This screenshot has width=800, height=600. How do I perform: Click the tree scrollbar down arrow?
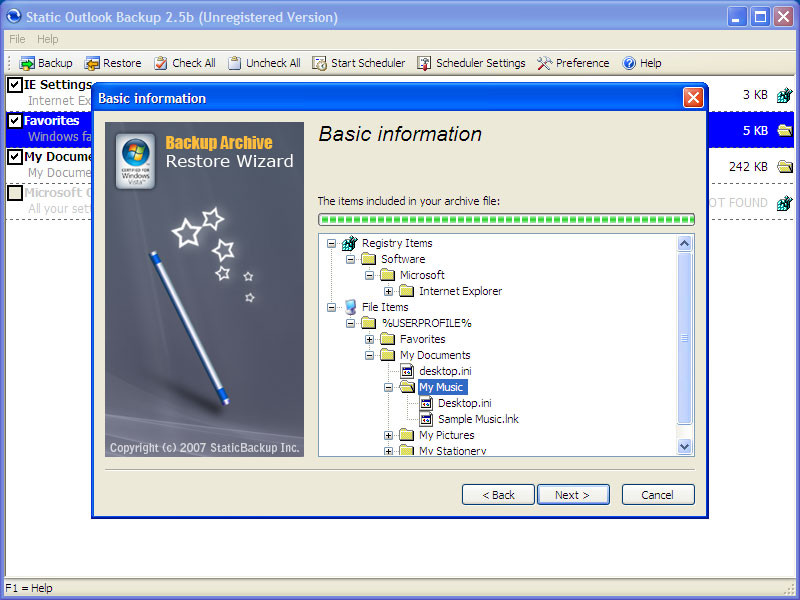[684, 446]
